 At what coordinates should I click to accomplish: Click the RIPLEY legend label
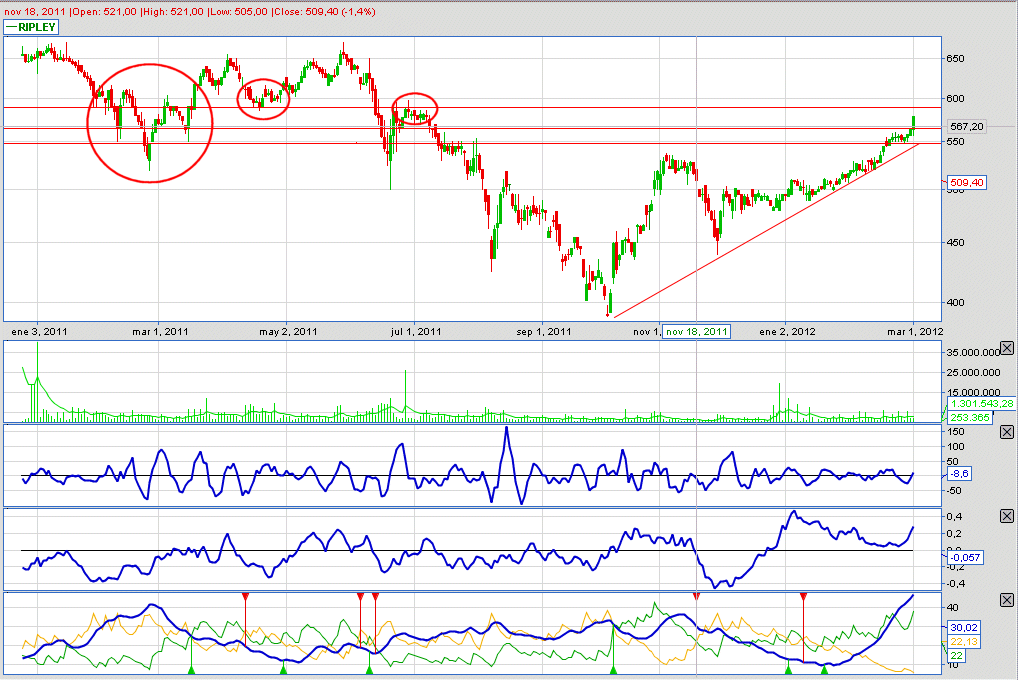[35, 28]
